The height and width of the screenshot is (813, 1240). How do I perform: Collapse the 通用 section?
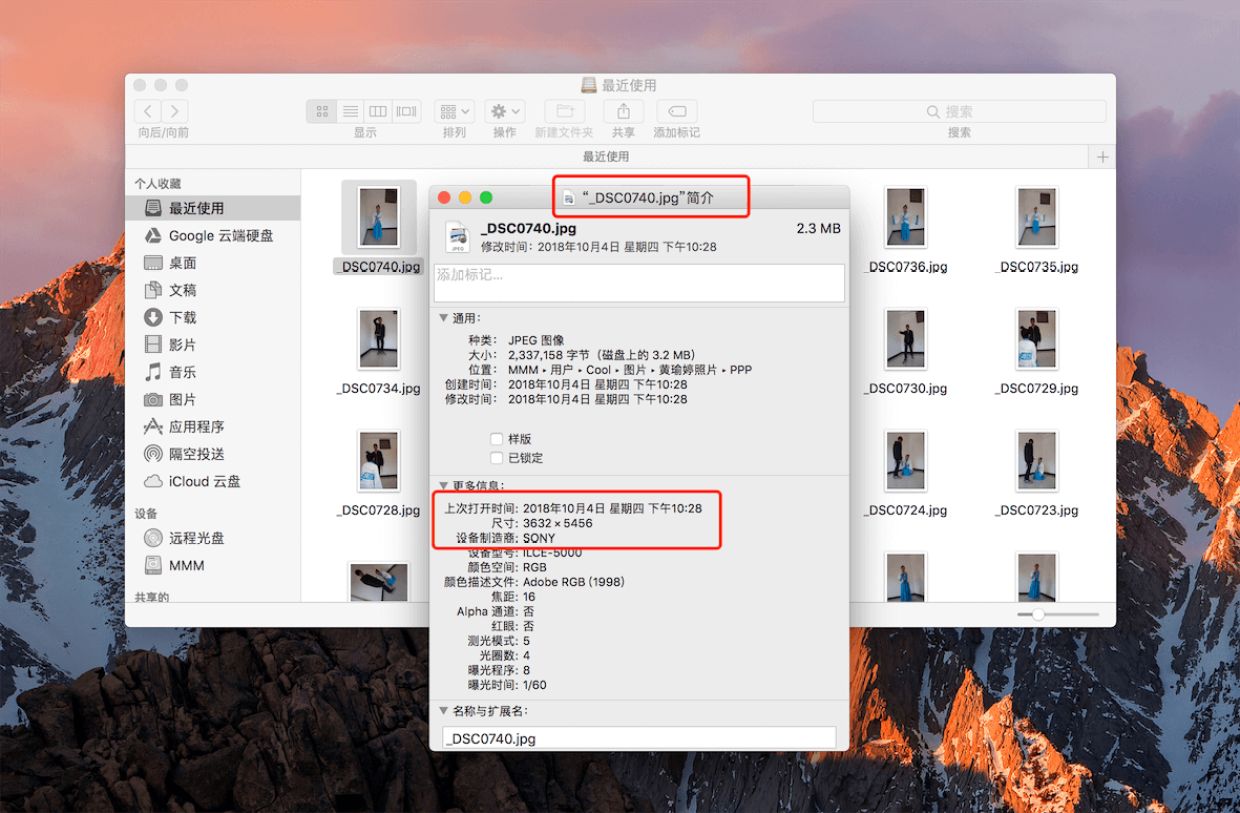(444, 318)
